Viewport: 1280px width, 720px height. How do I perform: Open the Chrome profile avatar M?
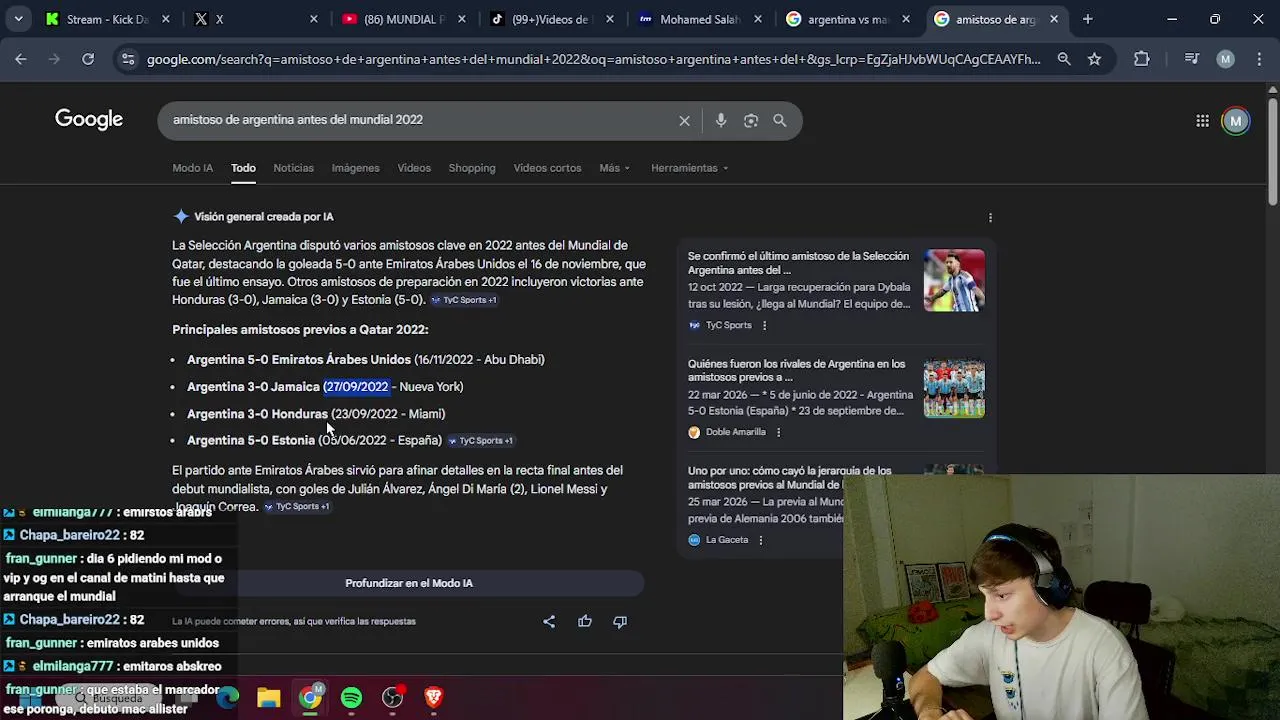click(x=1225, y=59)
